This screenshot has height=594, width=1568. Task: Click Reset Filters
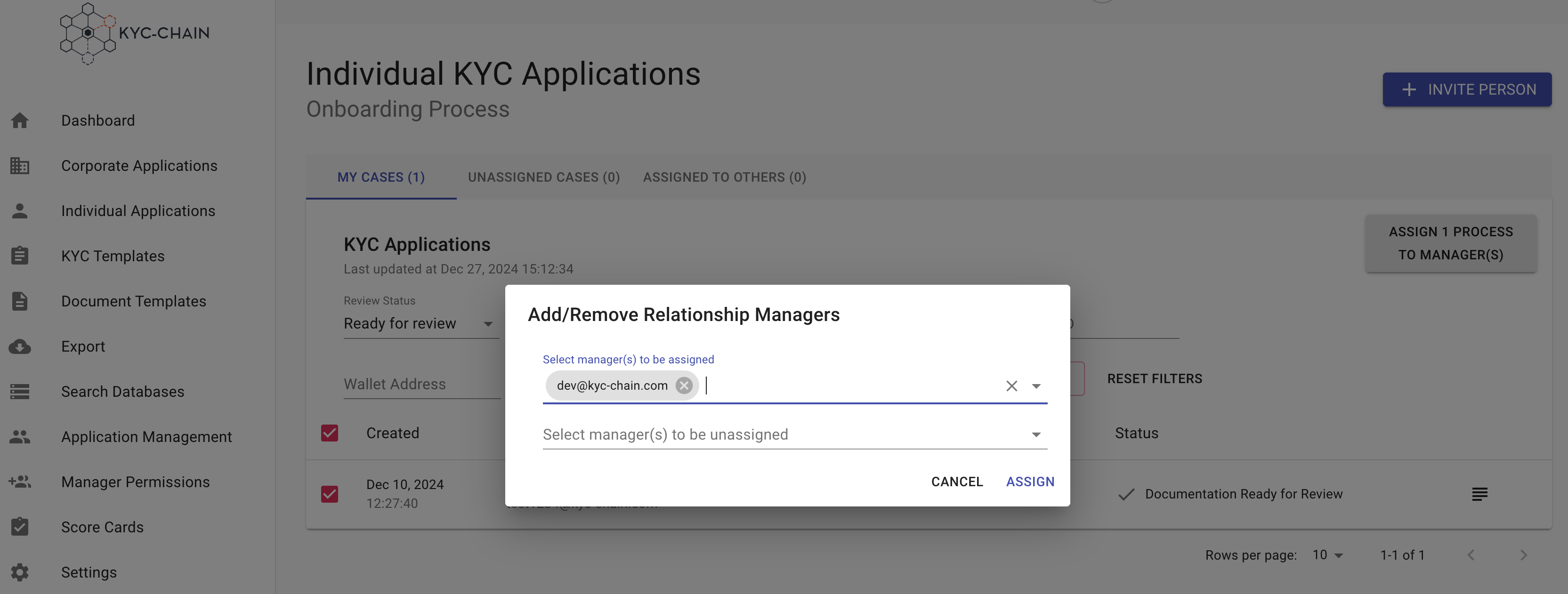tap(1155, 378)
